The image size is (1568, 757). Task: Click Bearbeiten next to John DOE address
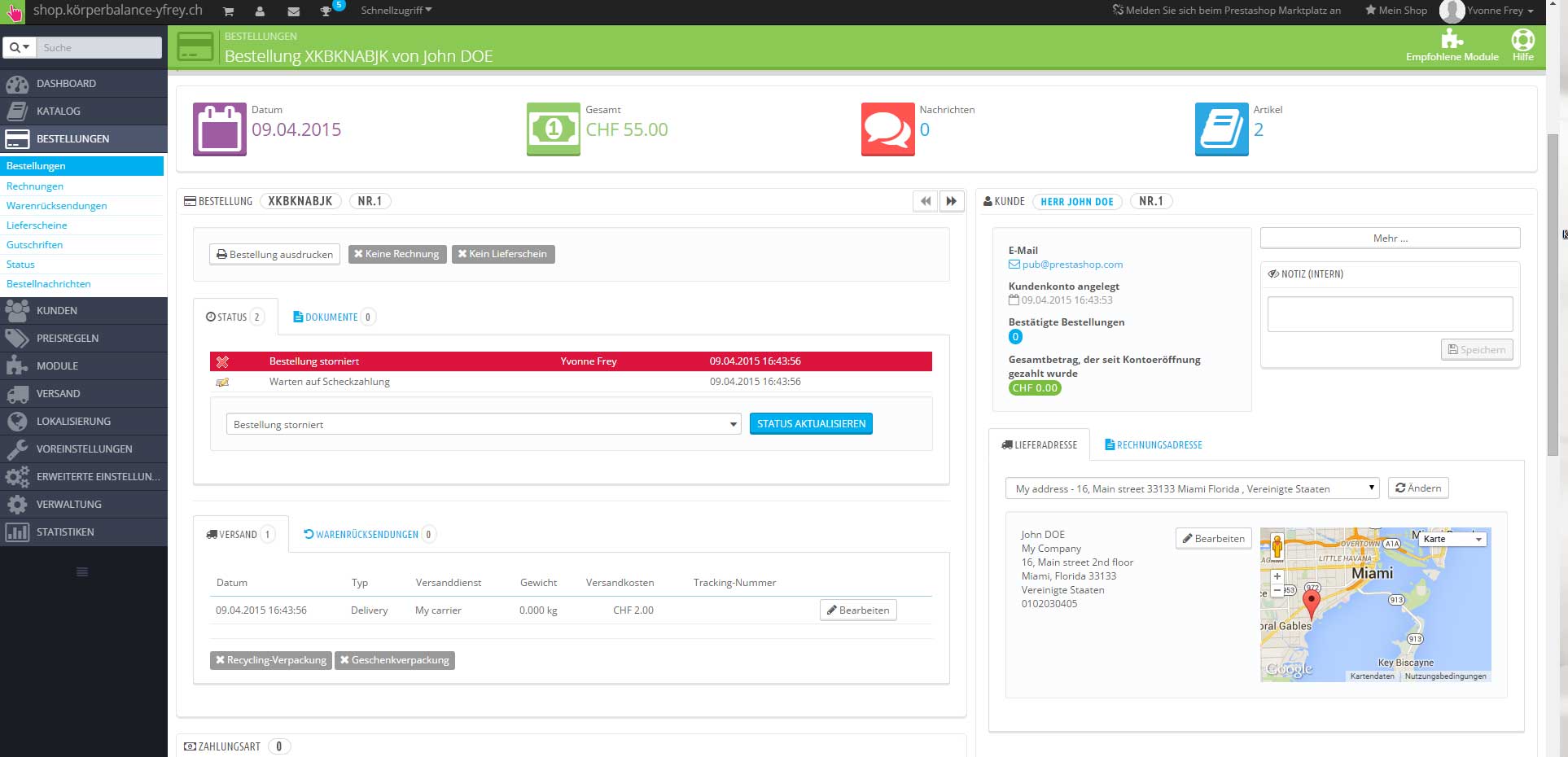[1214, 539]
